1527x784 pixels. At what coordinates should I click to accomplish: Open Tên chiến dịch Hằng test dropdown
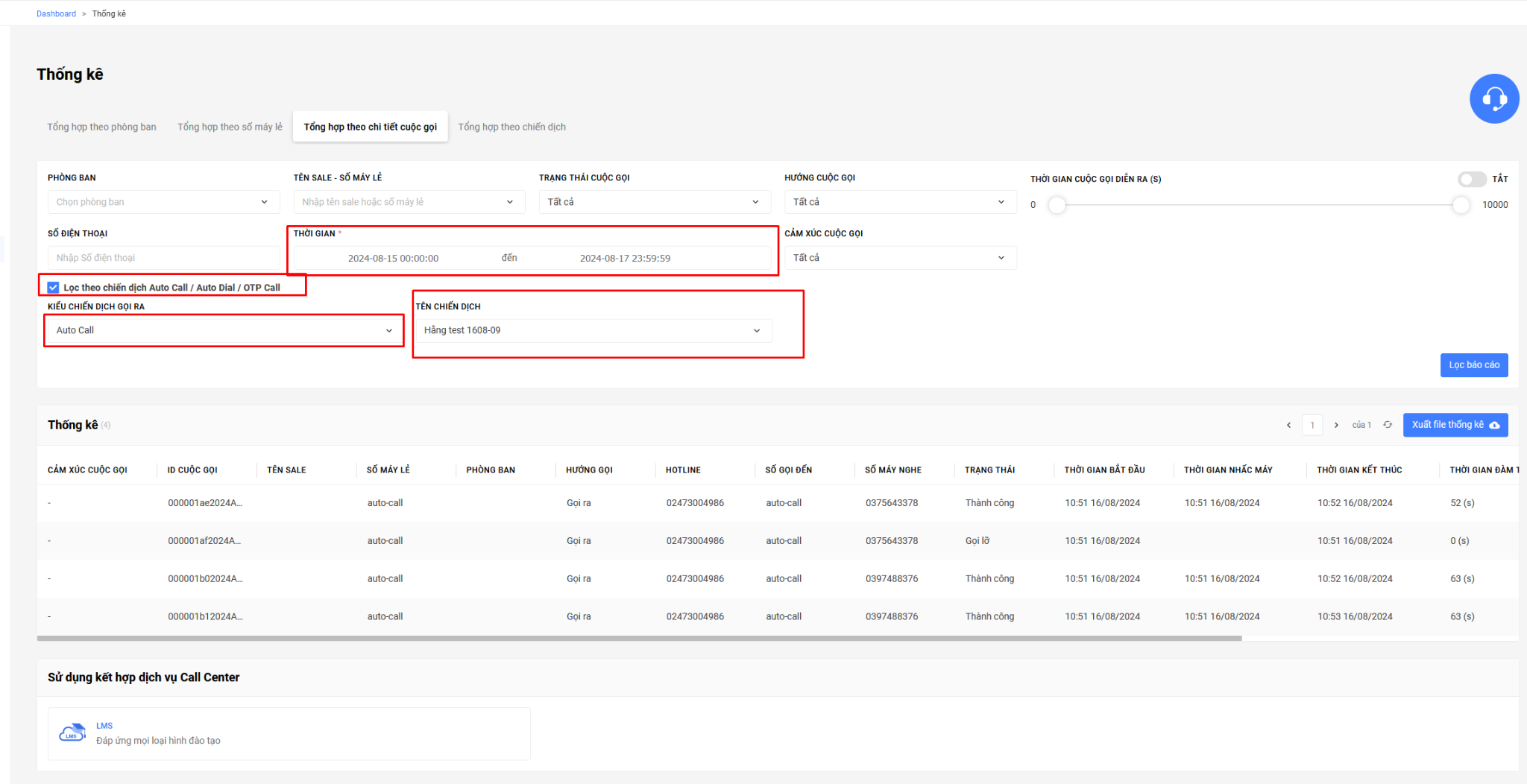pyautogui.click(x=594, y=330)
